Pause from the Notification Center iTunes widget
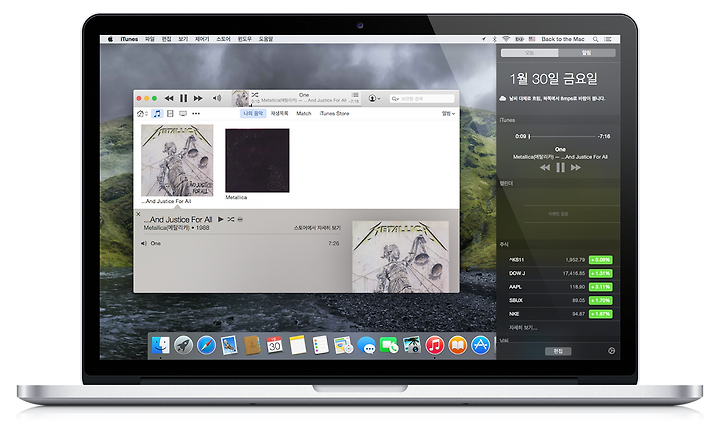 [x=560, y=168]
